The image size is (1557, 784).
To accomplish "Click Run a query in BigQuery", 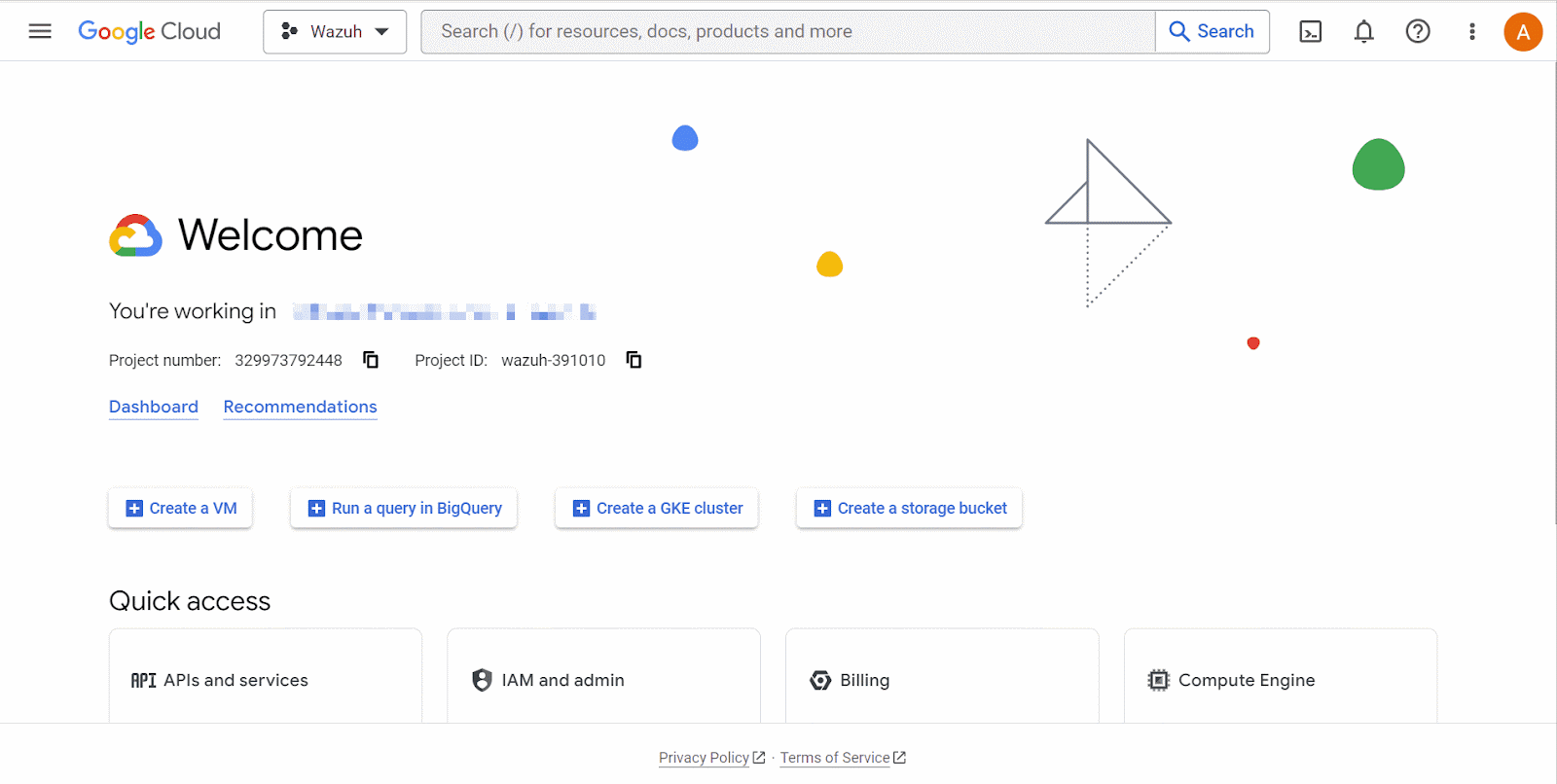I will (x=403, y=508).
